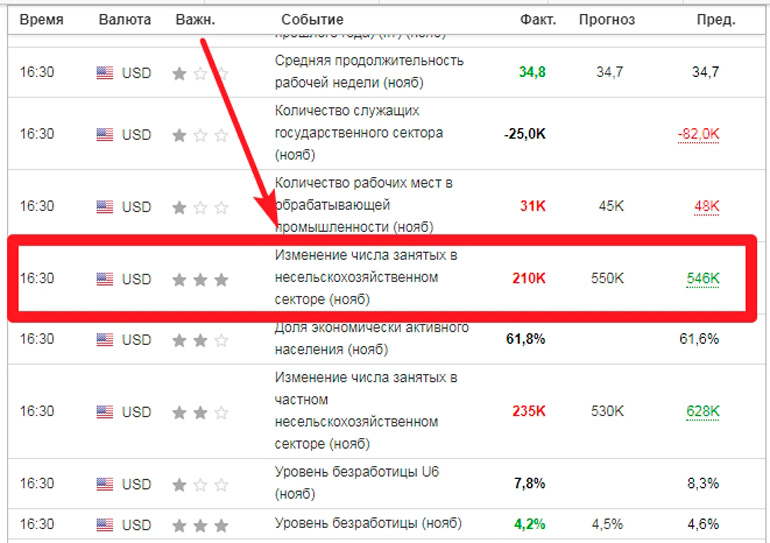Open event Изменение числа занятых в частном секторе

366,410
